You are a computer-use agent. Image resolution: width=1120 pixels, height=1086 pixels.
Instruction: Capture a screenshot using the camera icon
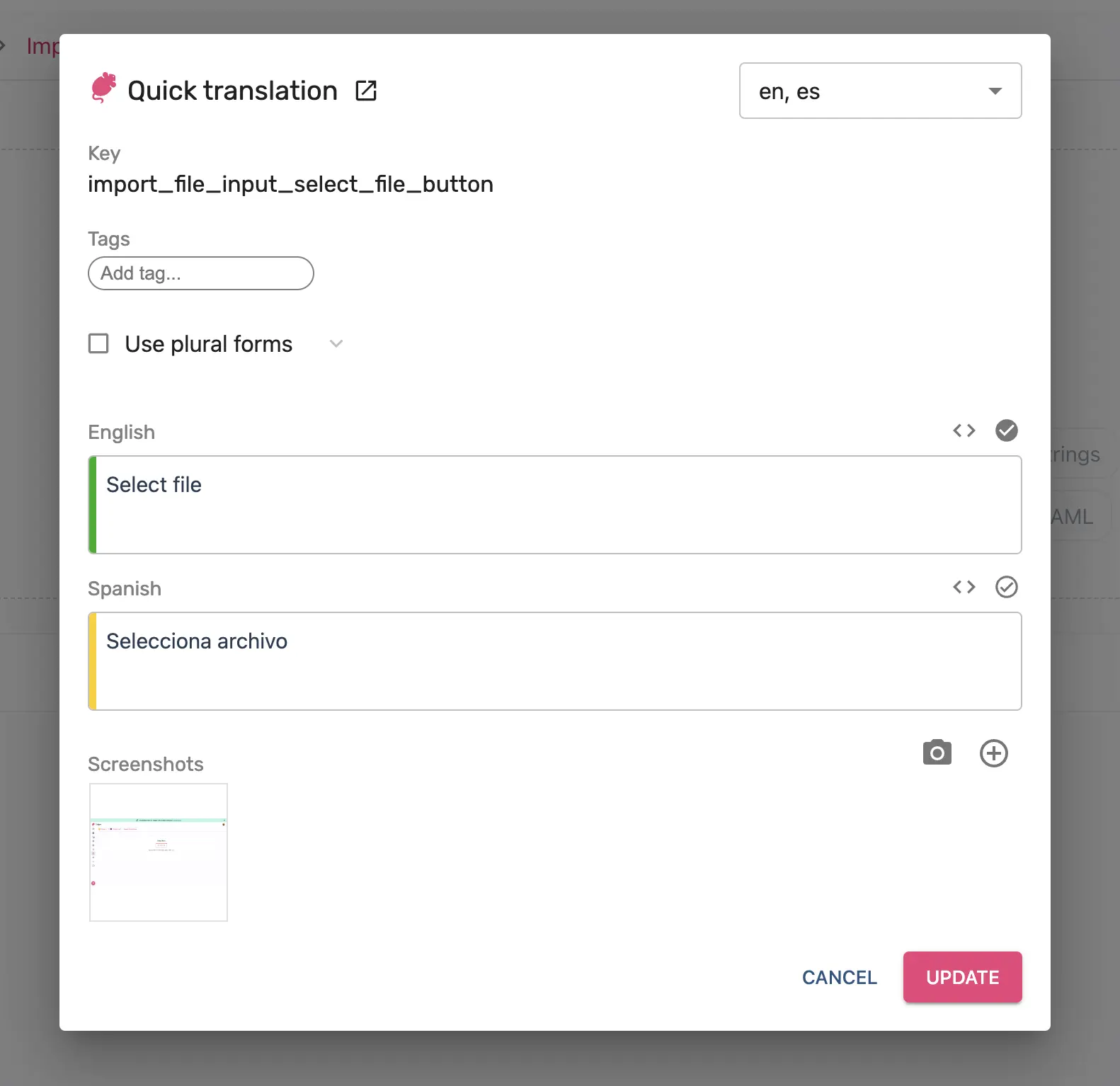[x=937, y=753]
